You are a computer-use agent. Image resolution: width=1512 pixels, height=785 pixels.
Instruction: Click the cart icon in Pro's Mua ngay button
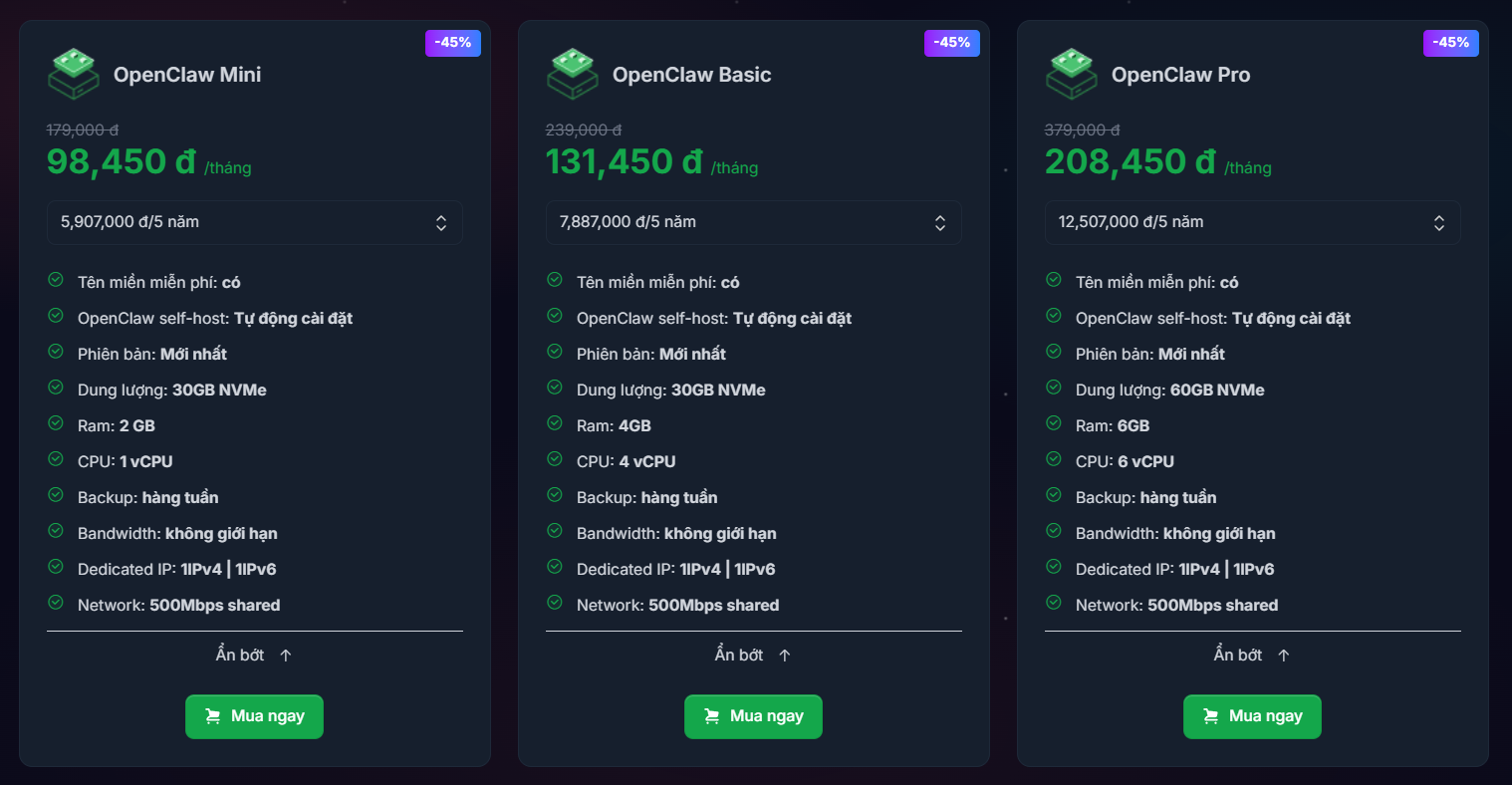click(1213, 716)
